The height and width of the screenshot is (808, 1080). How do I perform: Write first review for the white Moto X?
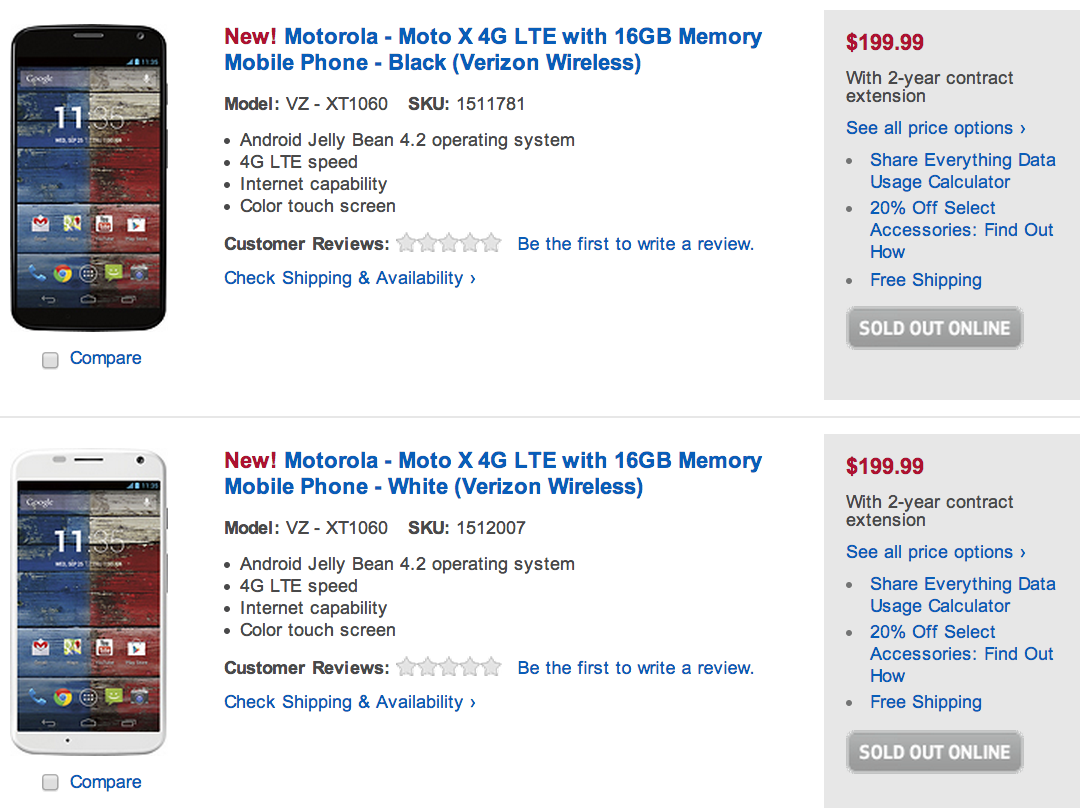click(635, 668)
